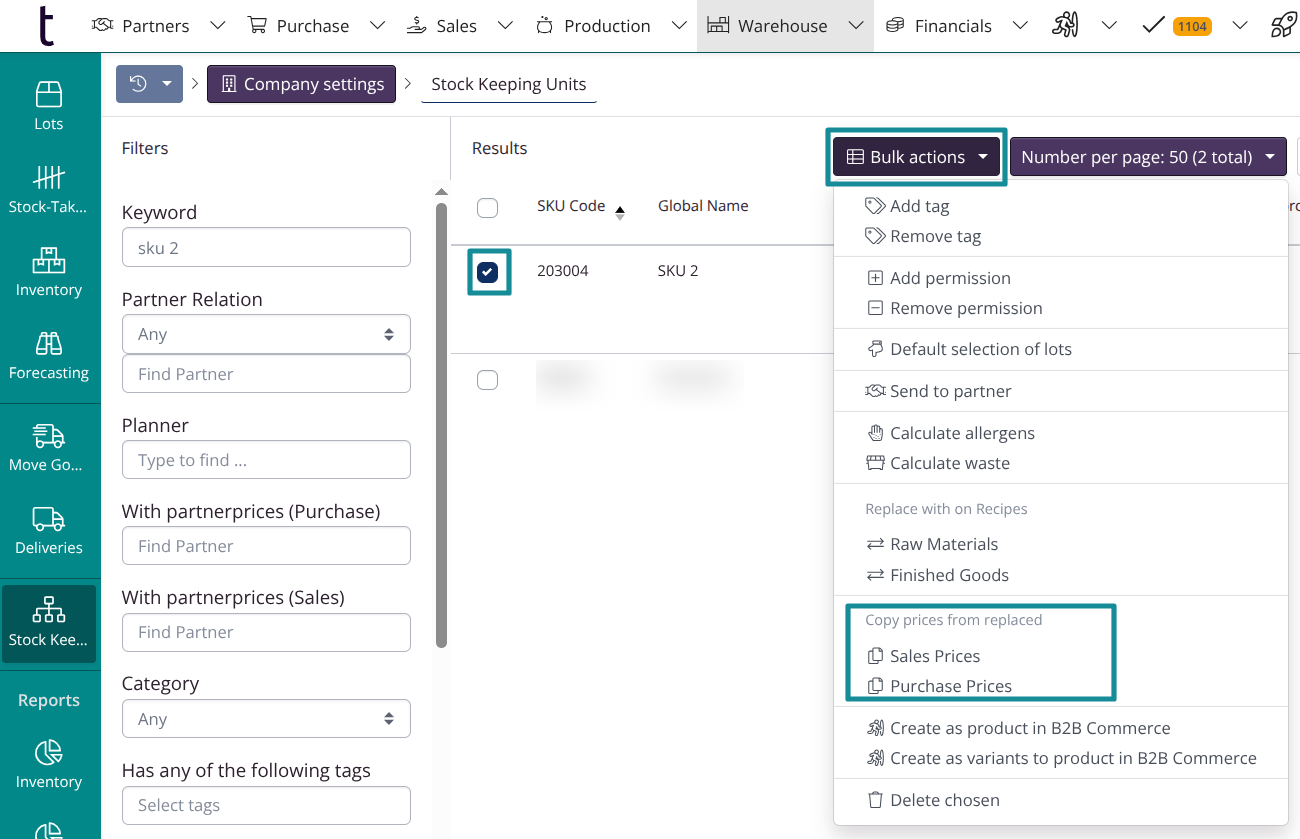Click the running figure icon in top bar
Viewport: 1300px width, 839px height.
[1065, 25]
